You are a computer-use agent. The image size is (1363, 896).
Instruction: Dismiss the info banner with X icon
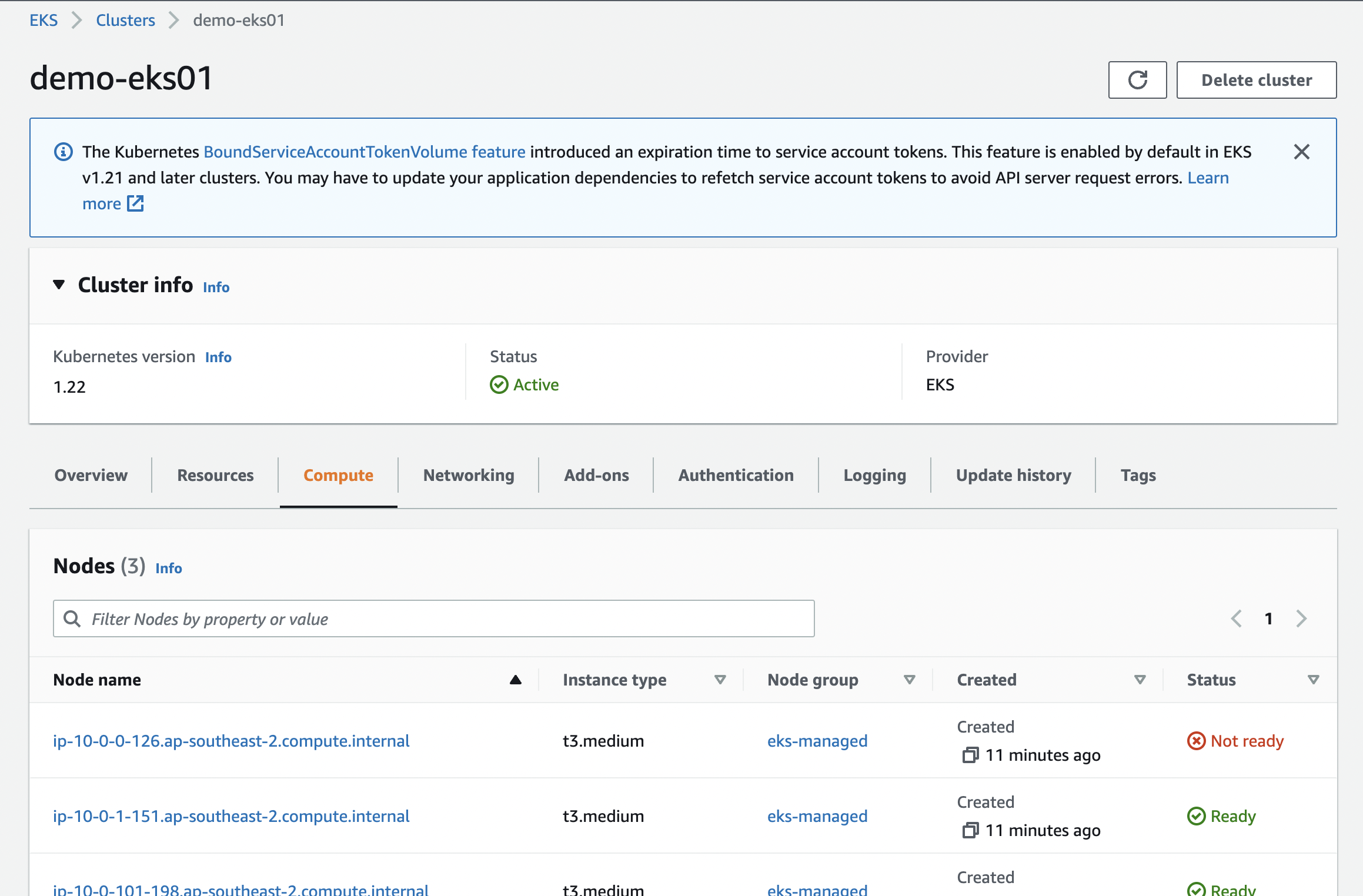(x=1301, y=152)
